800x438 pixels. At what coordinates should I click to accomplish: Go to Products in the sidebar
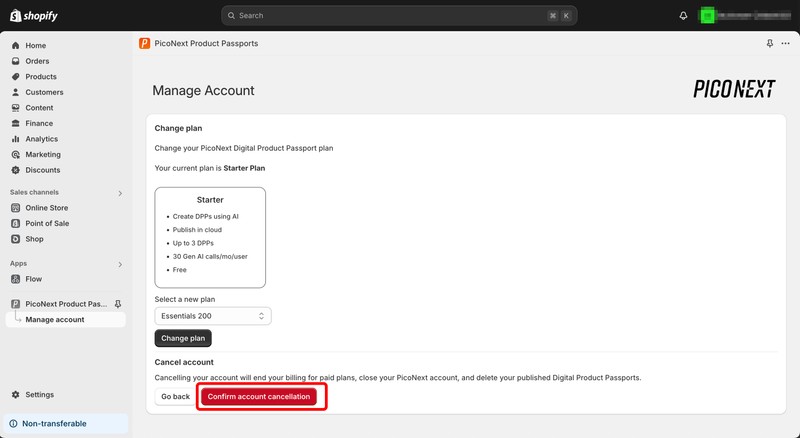(x=41, y=77)
